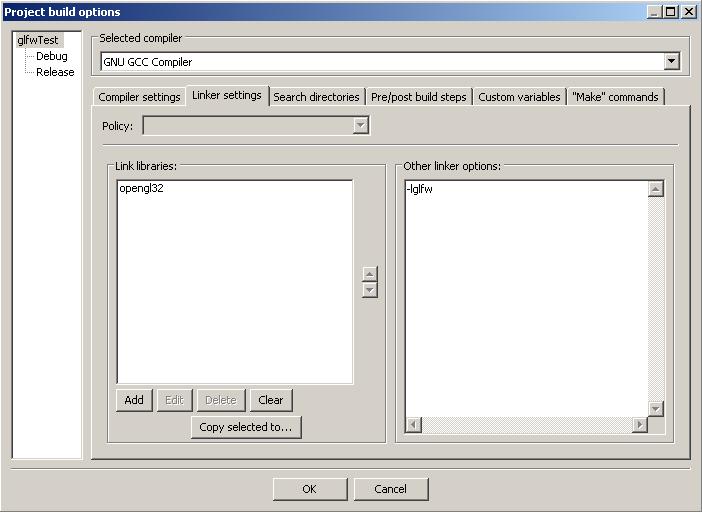The width and height of the screenshot is (702, 512).
Task: Click inside Other linker options text area
Action: [x=526, y=299]
